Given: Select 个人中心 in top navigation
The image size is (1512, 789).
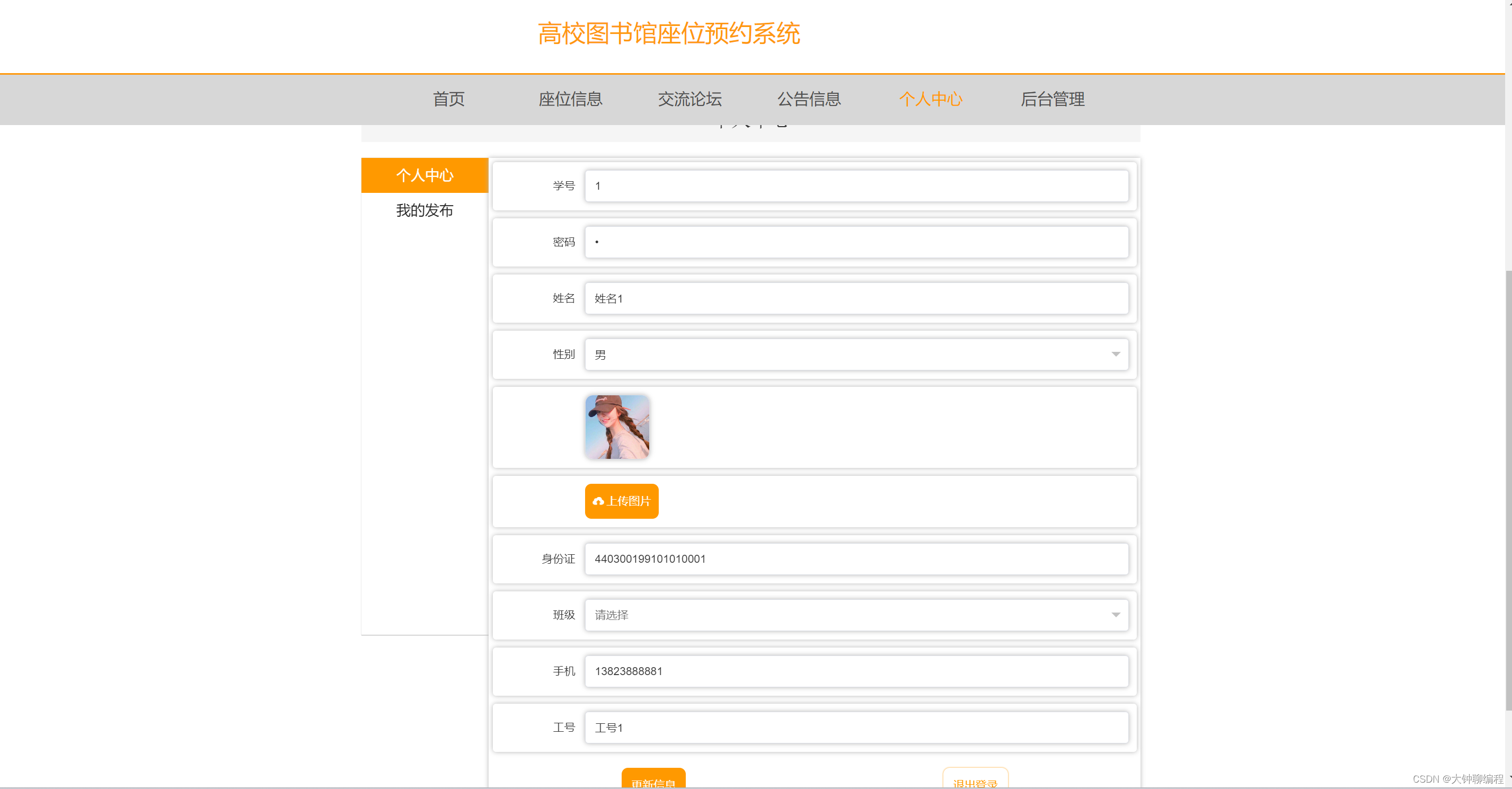Looking at the screenshot, I should pyautogui.click(x=930, y=99).
